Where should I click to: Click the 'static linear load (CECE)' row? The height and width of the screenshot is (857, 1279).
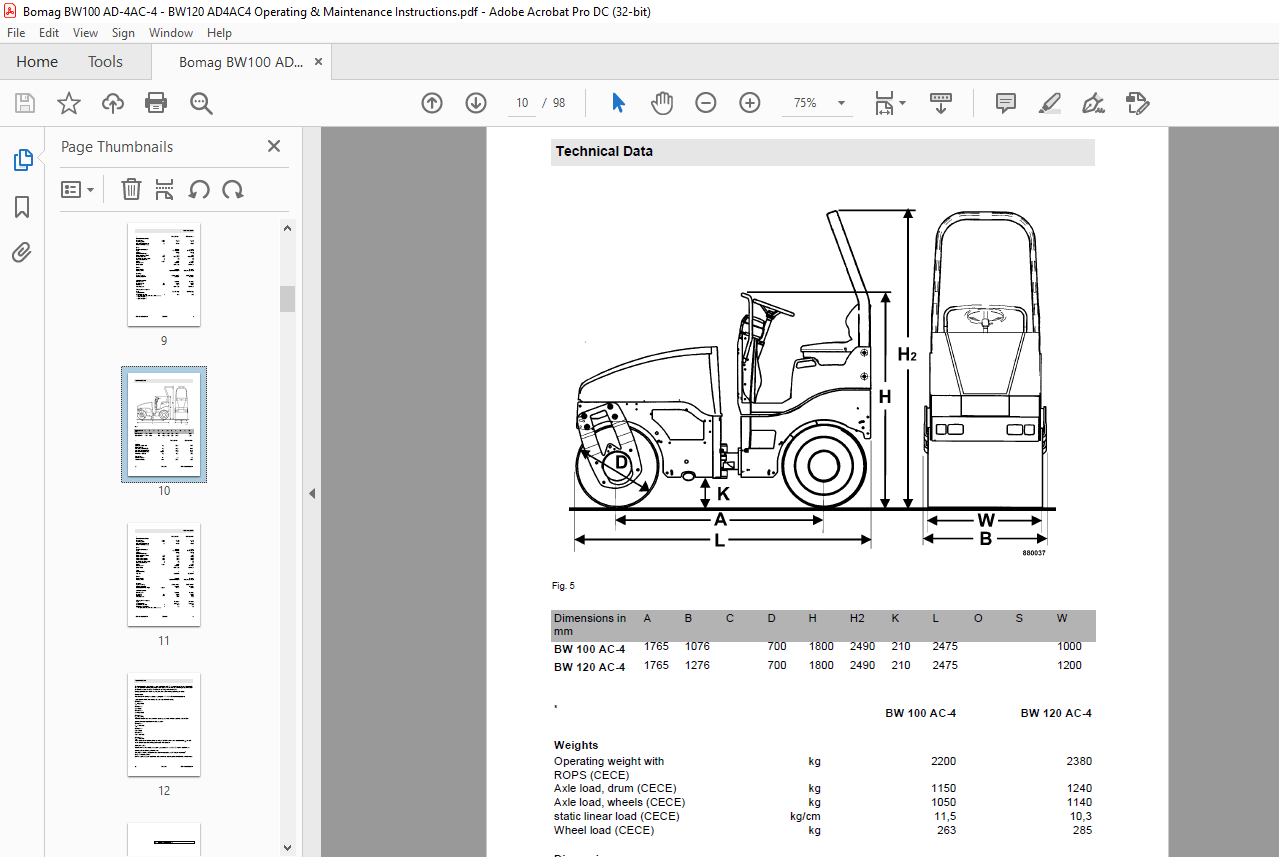coord(823,816)
